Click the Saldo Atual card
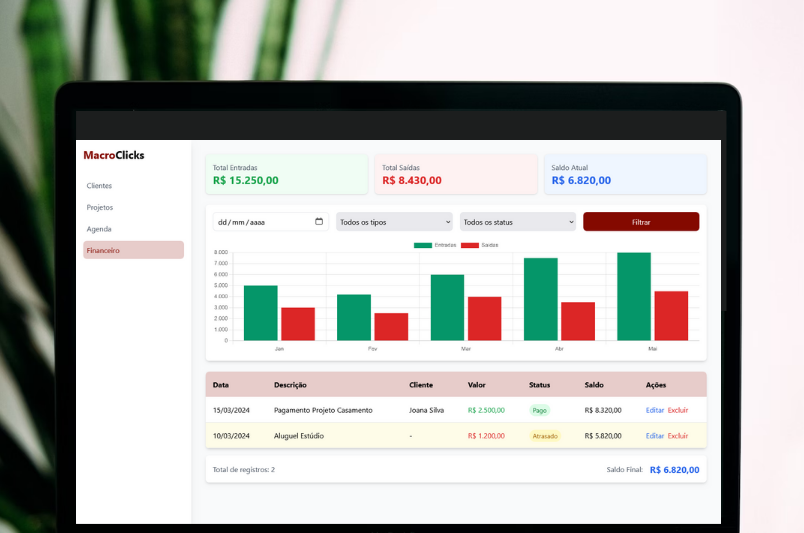This screenshot has height=533, width=804. (x=626, y=174)
